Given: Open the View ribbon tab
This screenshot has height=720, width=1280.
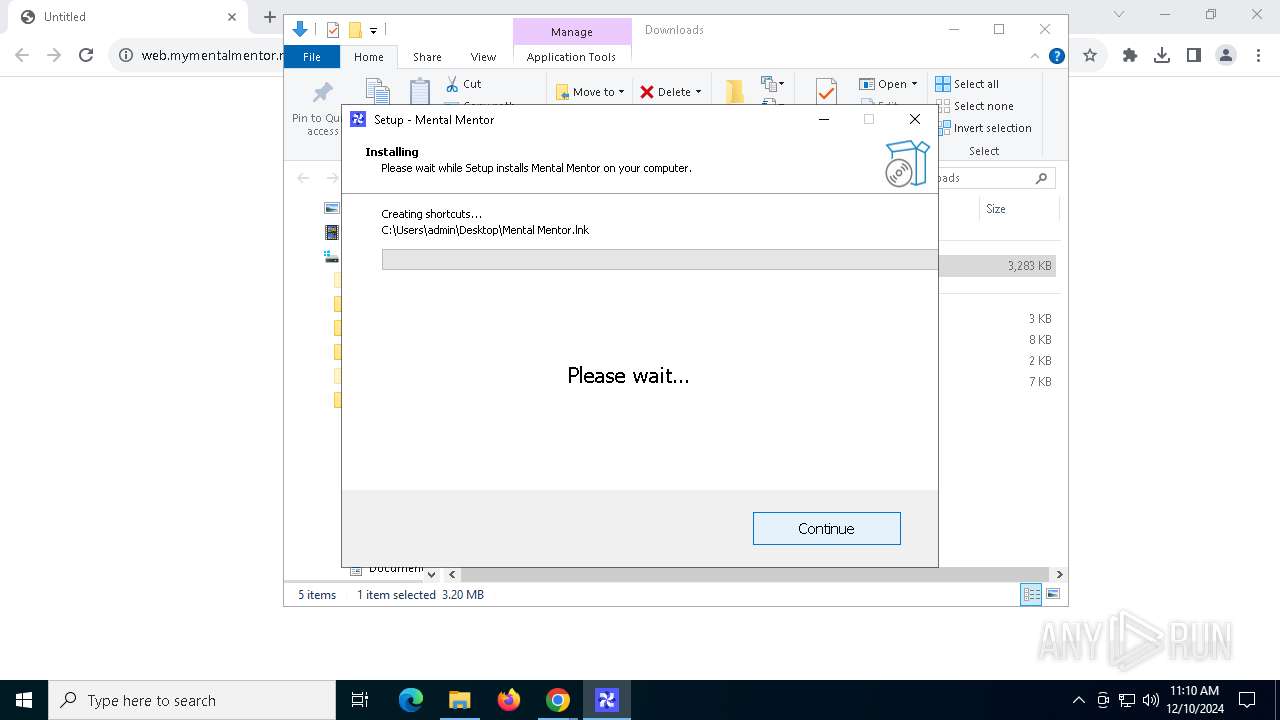Looking at the screenshot, I should coord(483,57).
